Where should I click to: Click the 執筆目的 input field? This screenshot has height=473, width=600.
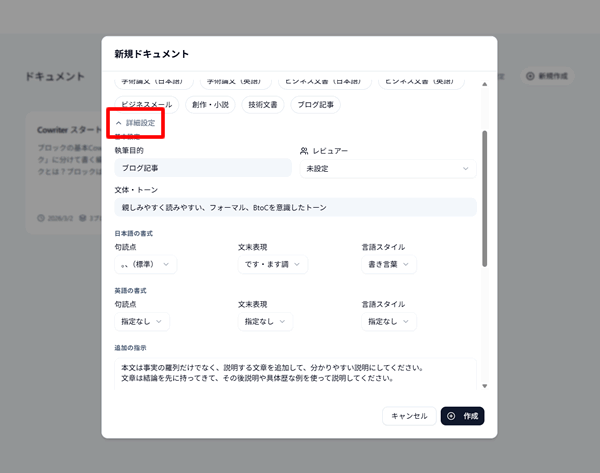(x=203, y=168)
